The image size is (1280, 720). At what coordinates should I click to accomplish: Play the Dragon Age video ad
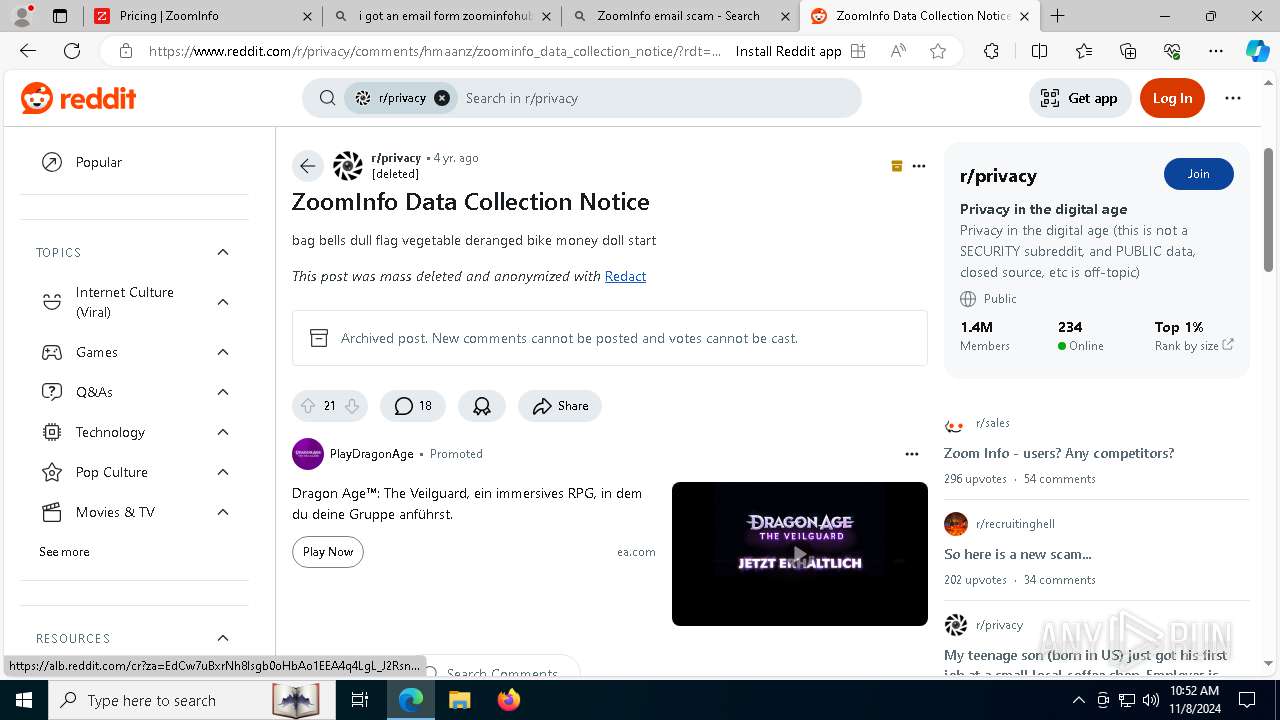[x=800, y=554]
